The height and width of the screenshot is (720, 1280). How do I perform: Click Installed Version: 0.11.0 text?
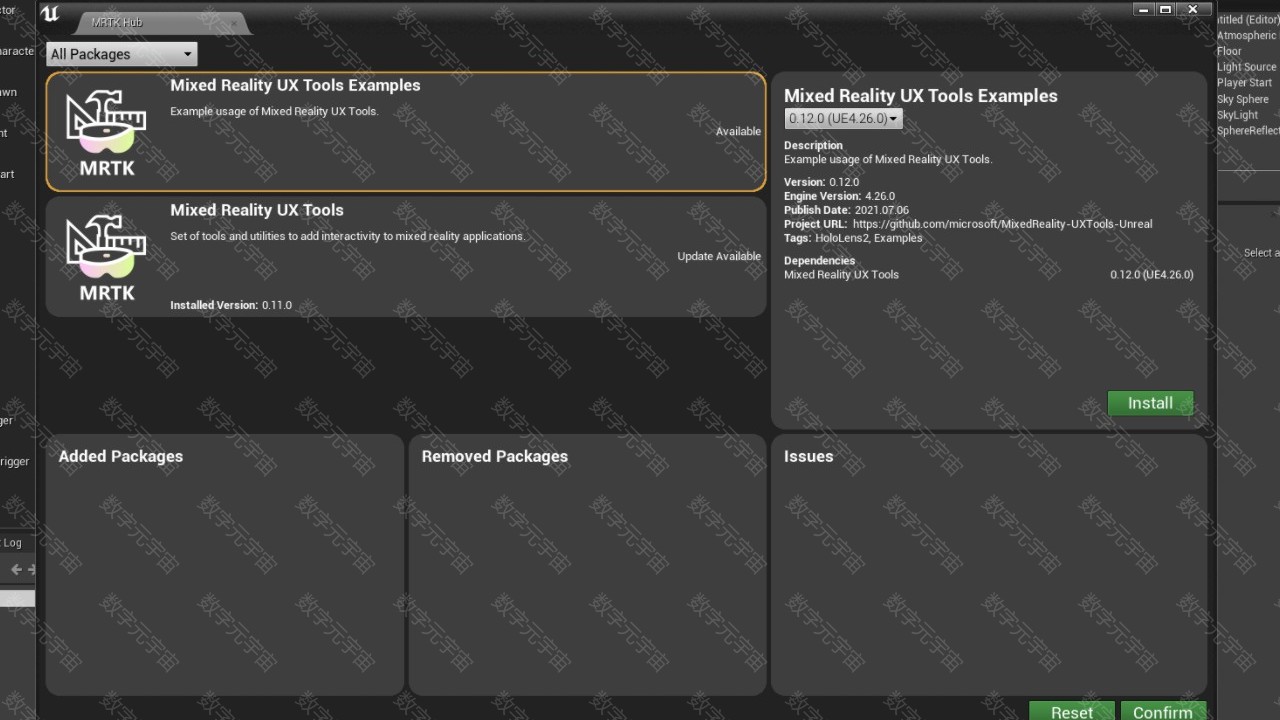click(231, 305)
